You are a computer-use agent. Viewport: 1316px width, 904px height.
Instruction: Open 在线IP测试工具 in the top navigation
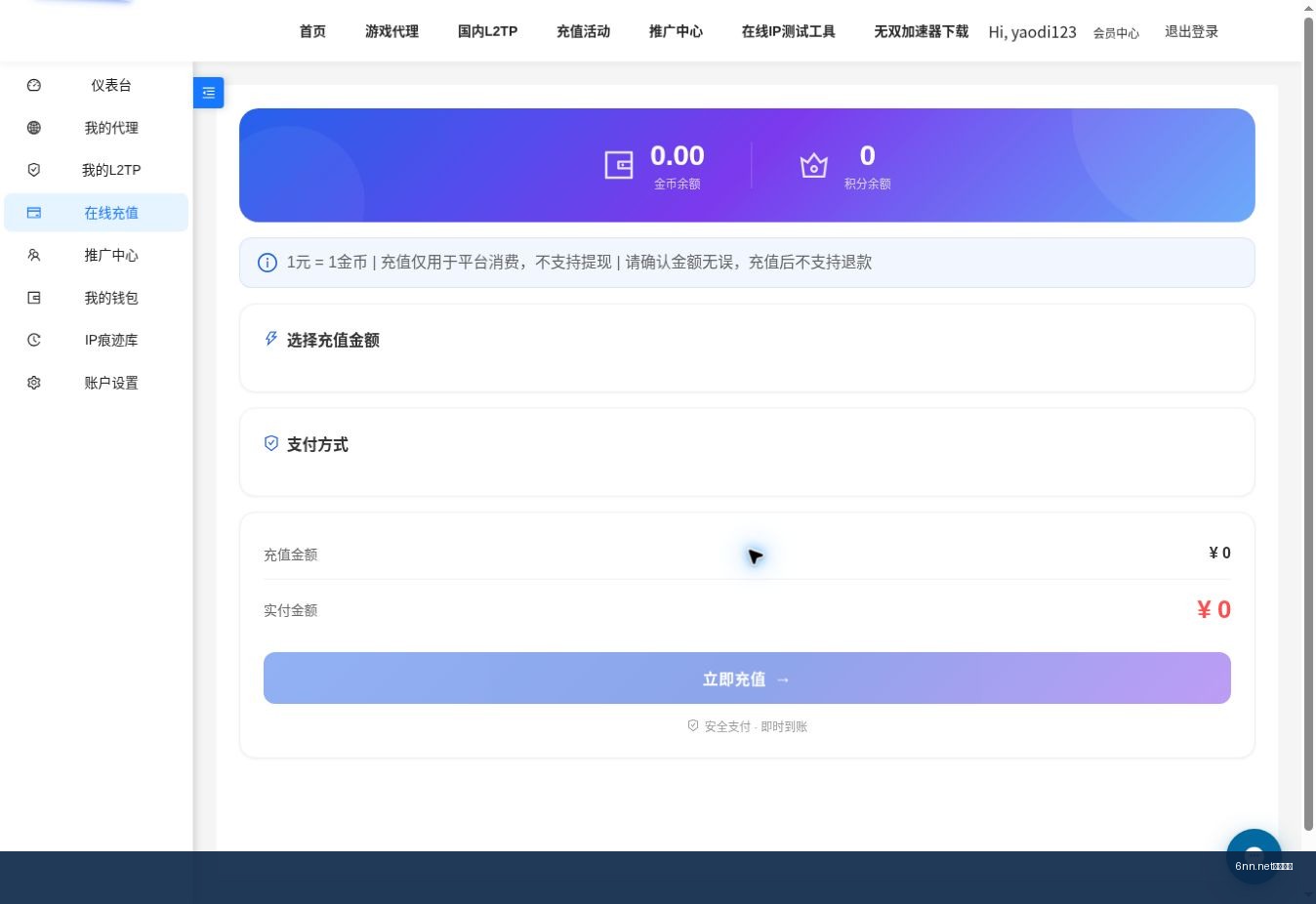789,31
